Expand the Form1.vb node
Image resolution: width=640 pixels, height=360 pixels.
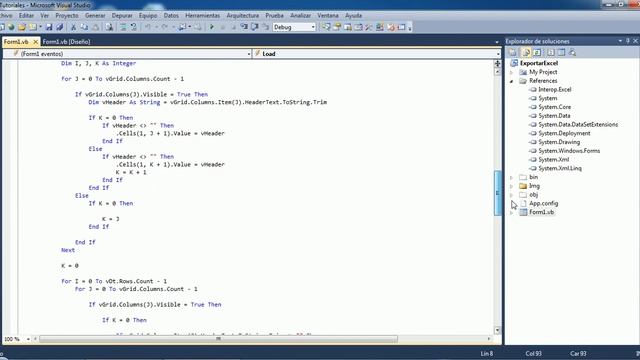click(x=512, y=213)
